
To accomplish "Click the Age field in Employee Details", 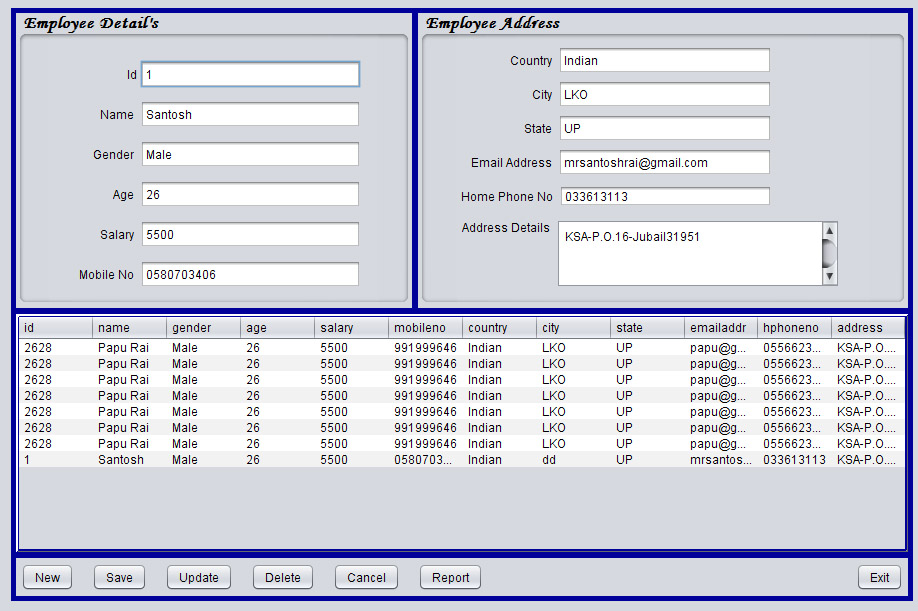I will click(251, 194).
